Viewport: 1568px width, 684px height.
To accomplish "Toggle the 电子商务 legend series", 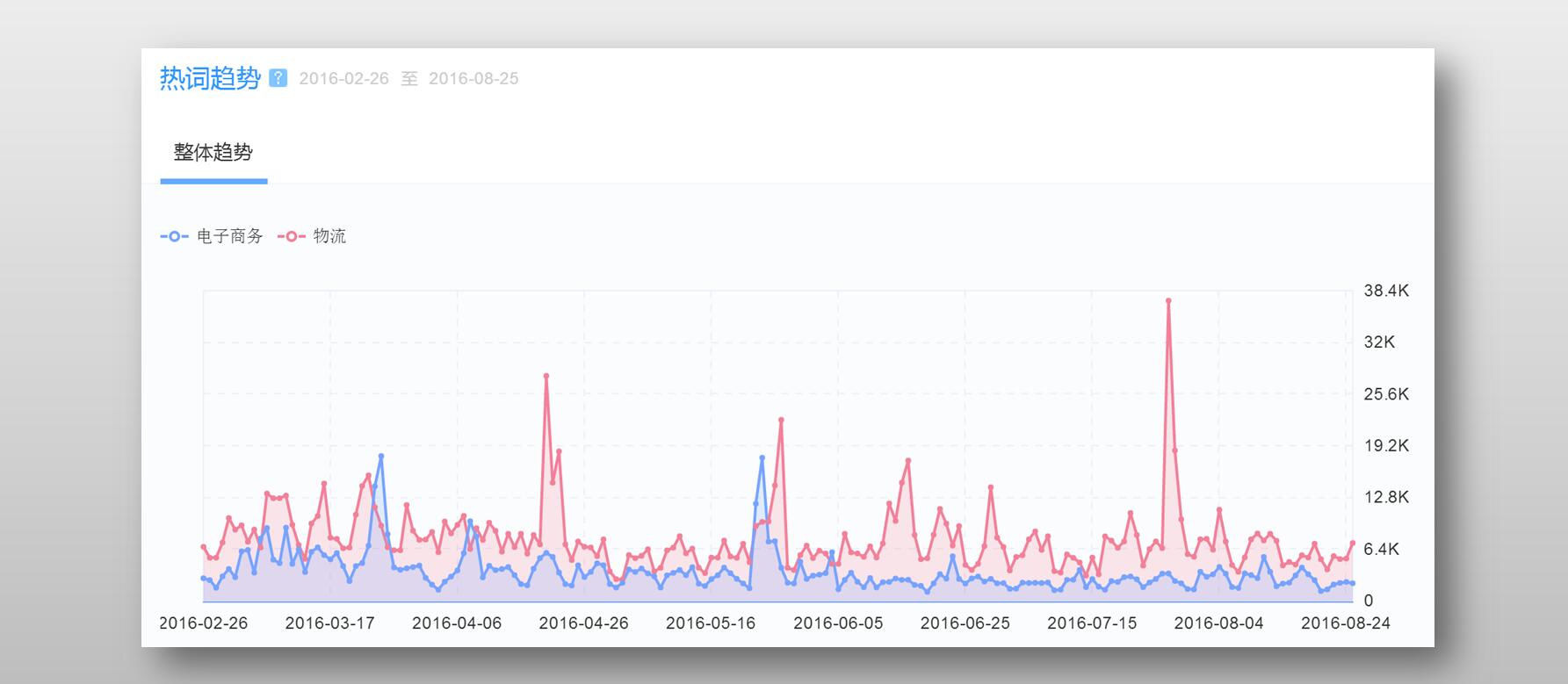I will (212, 236).
